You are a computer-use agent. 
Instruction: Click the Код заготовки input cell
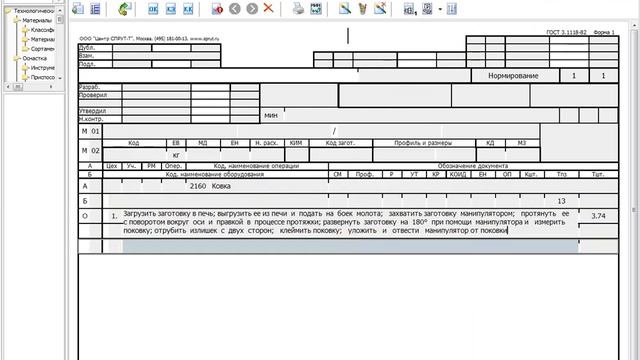[340, 155]
